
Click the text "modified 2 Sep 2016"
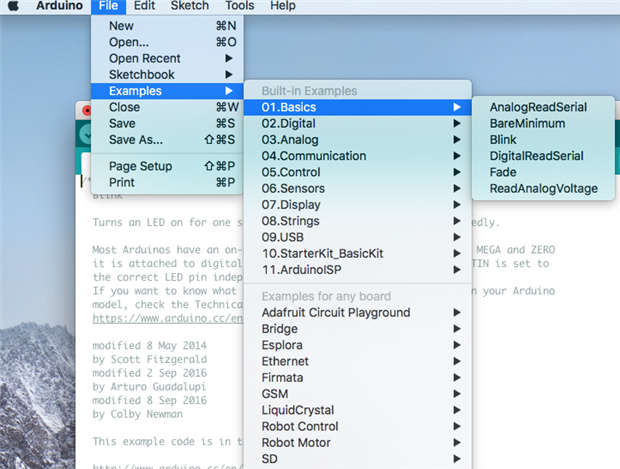coord(149,373)
